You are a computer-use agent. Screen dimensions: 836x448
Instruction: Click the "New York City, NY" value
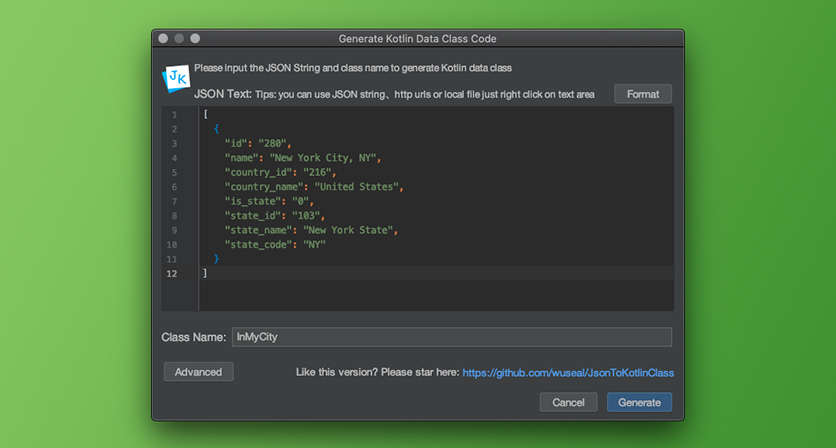click(323, 158)
